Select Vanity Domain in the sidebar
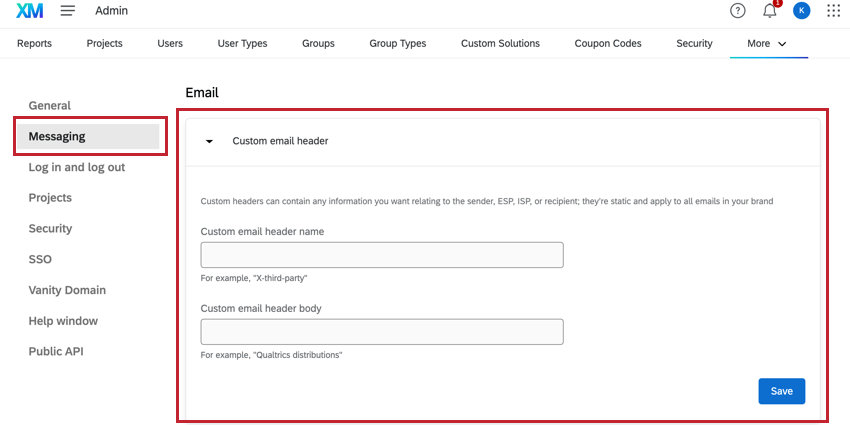 coord(67,290)
